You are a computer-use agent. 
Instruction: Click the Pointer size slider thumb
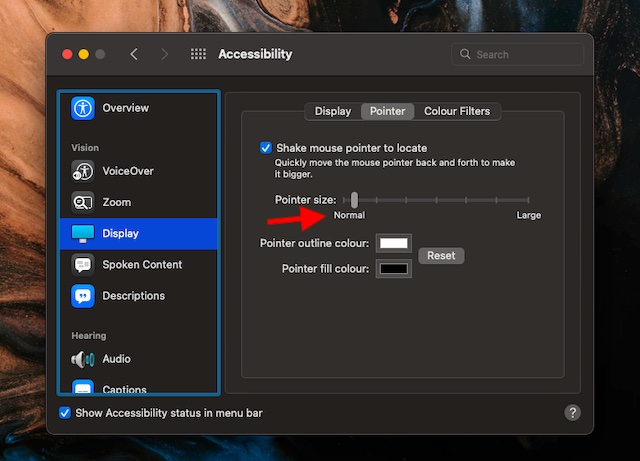pos(354,200)
